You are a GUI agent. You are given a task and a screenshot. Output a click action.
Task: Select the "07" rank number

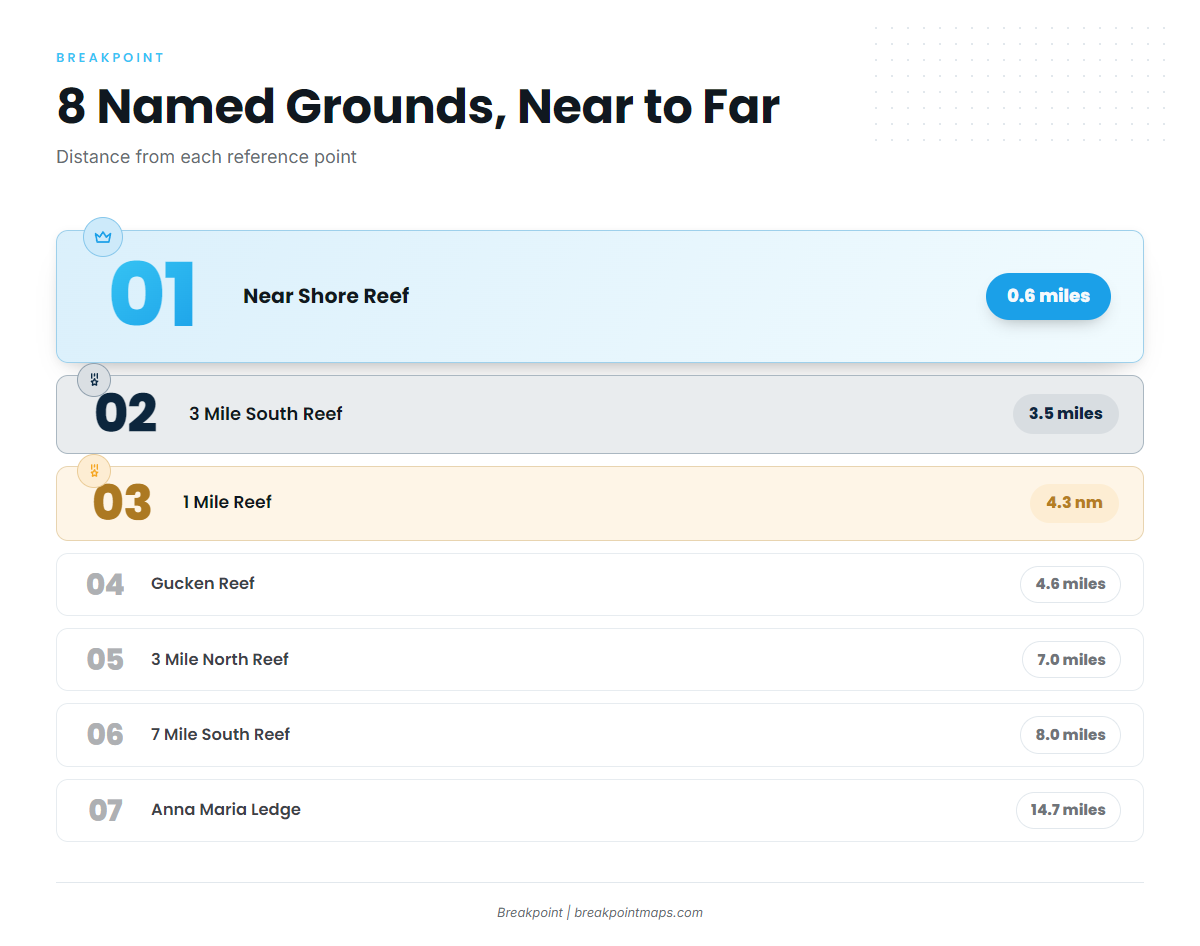click(x=105, y=810)
